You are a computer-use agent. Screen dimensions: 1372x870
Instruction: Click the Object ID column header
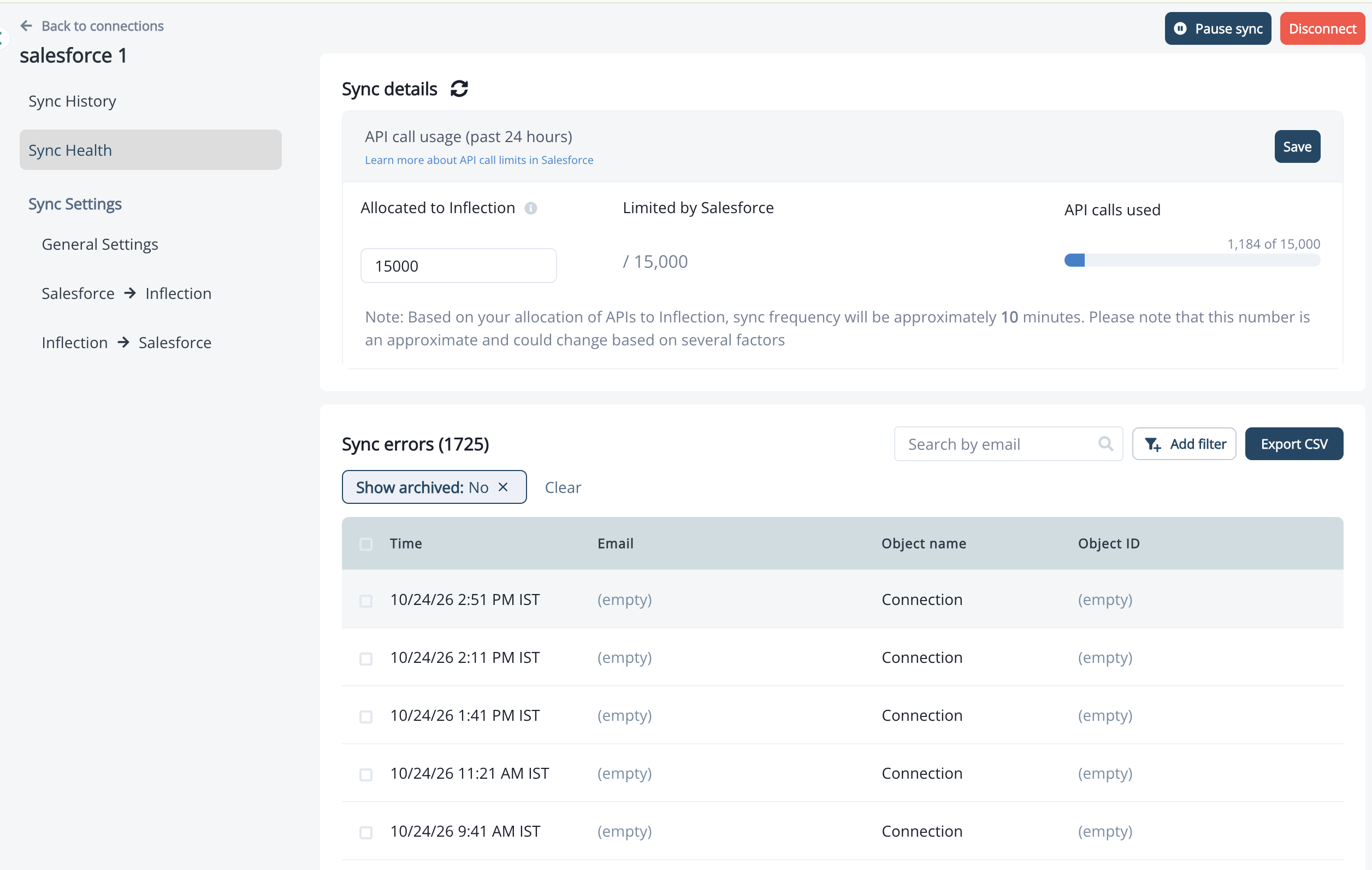coord(1109,543)
